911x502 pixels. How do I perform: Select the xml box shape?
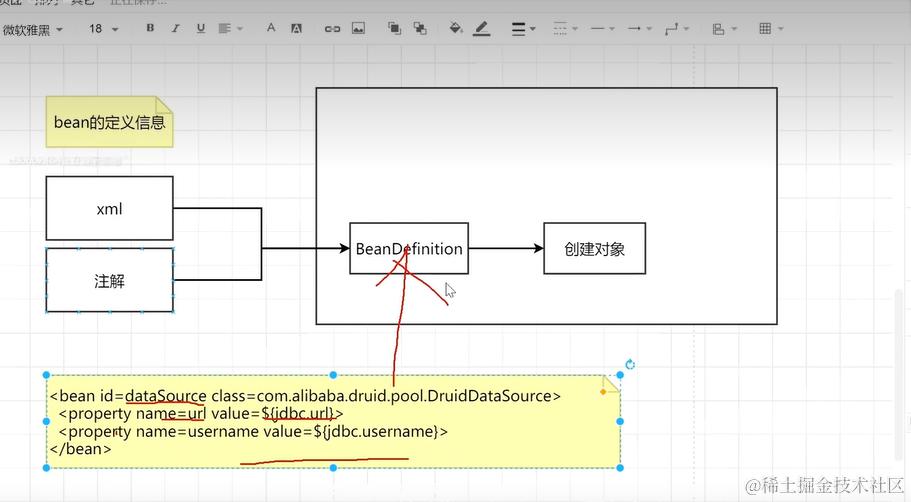(109, 208)
